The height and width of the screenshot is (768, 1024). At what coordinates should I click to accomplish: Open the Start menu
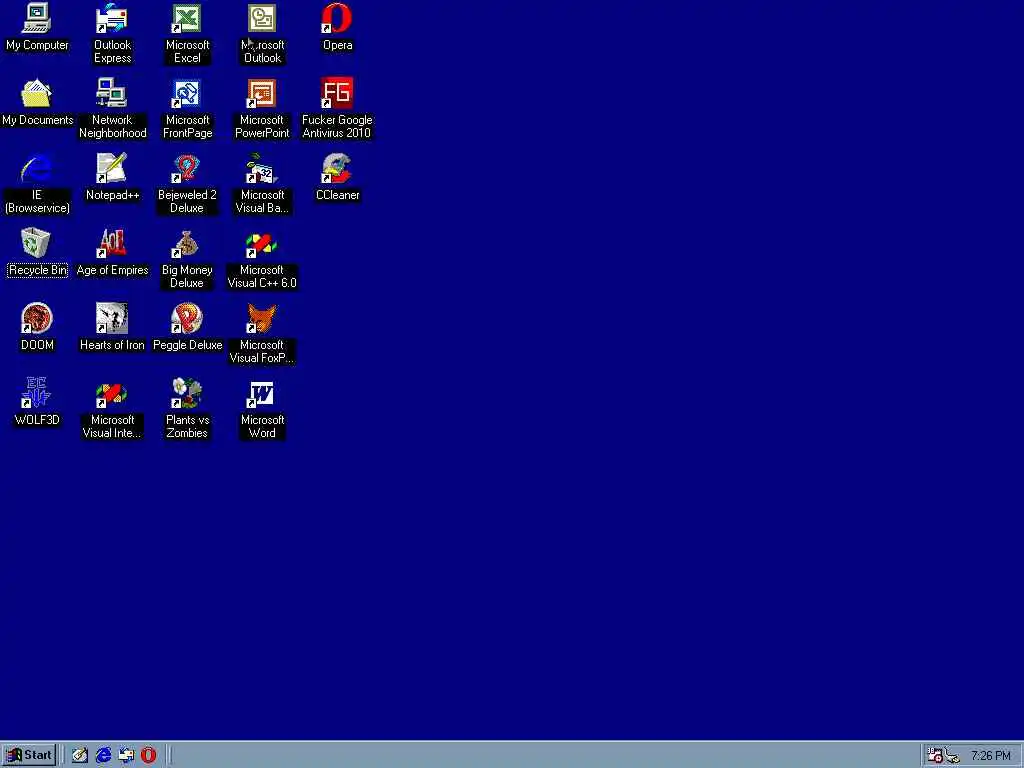coord(29,755)
